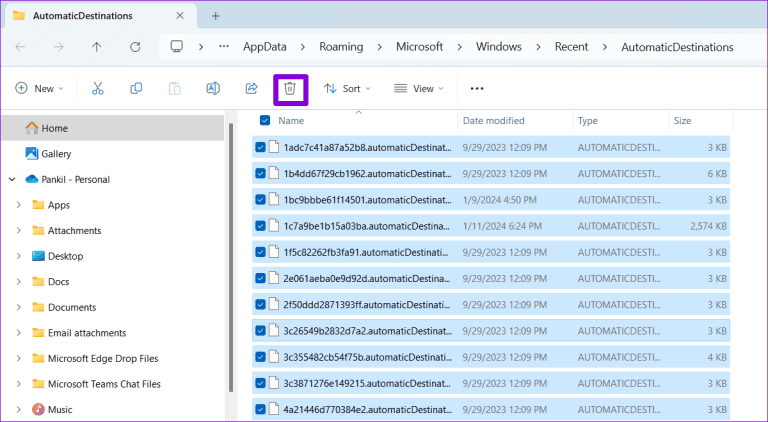The height and width of the screenshot is (422, 768).
Task: Expand the Attachments folder node
Action: pyautogui.click(x=19, y=230)
